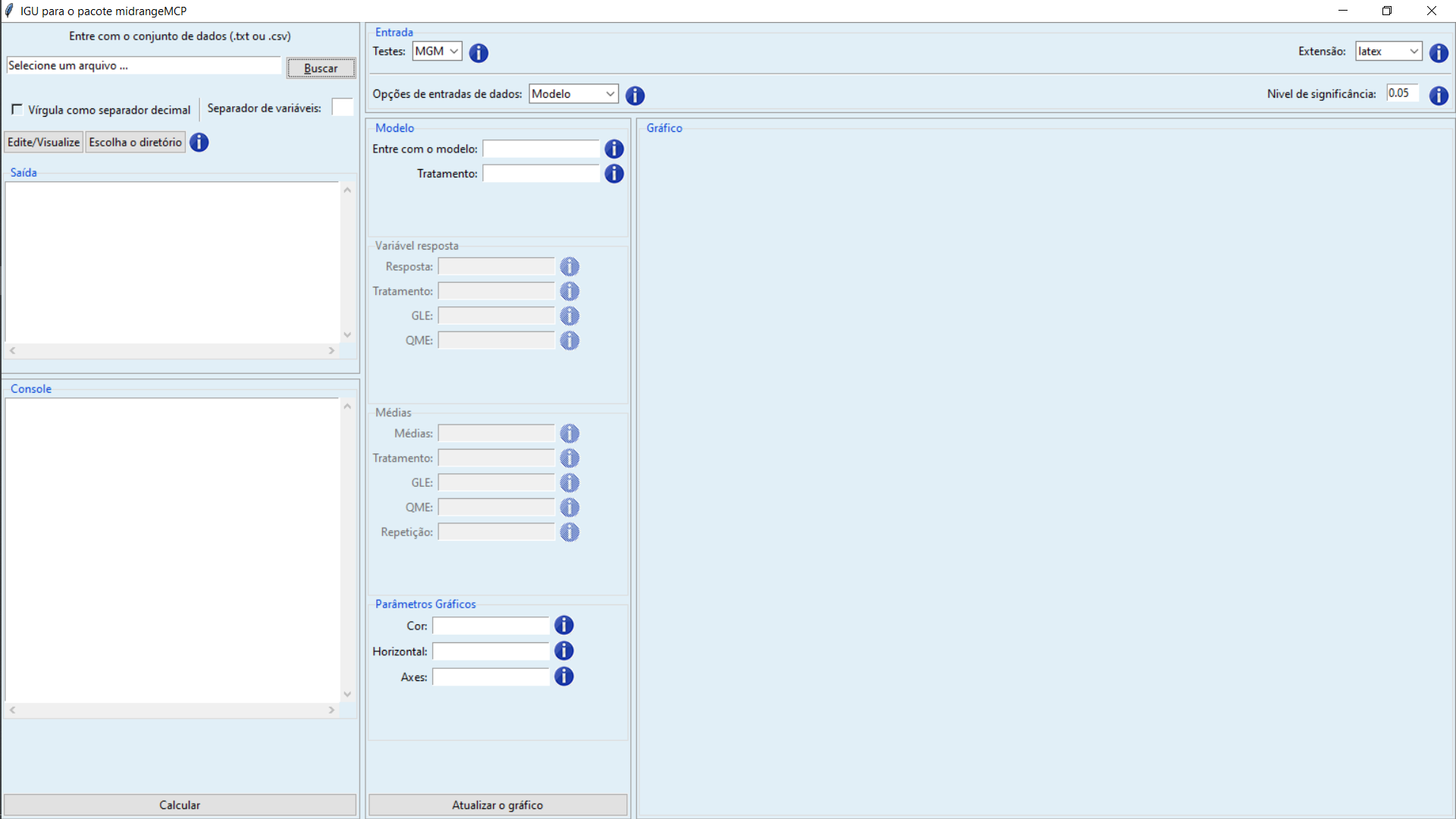Click Saída panel scroll down arrow
The width and height of the screenshot is (1456, 819).
click(347, 334)
